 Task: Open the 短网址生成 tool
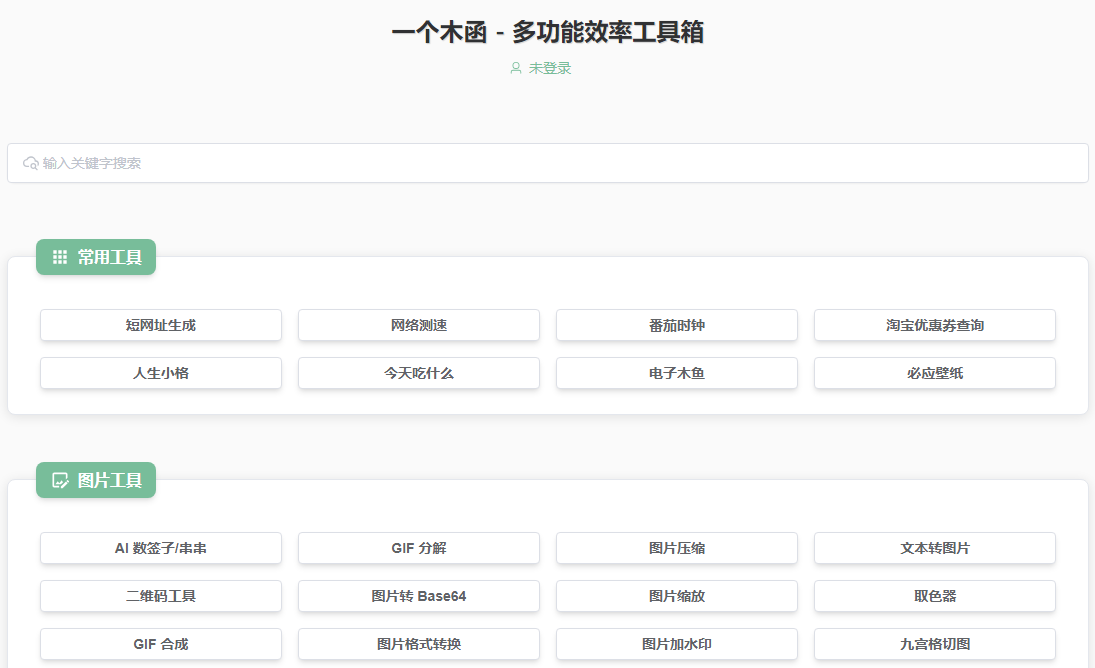click(x=160, y=325)
